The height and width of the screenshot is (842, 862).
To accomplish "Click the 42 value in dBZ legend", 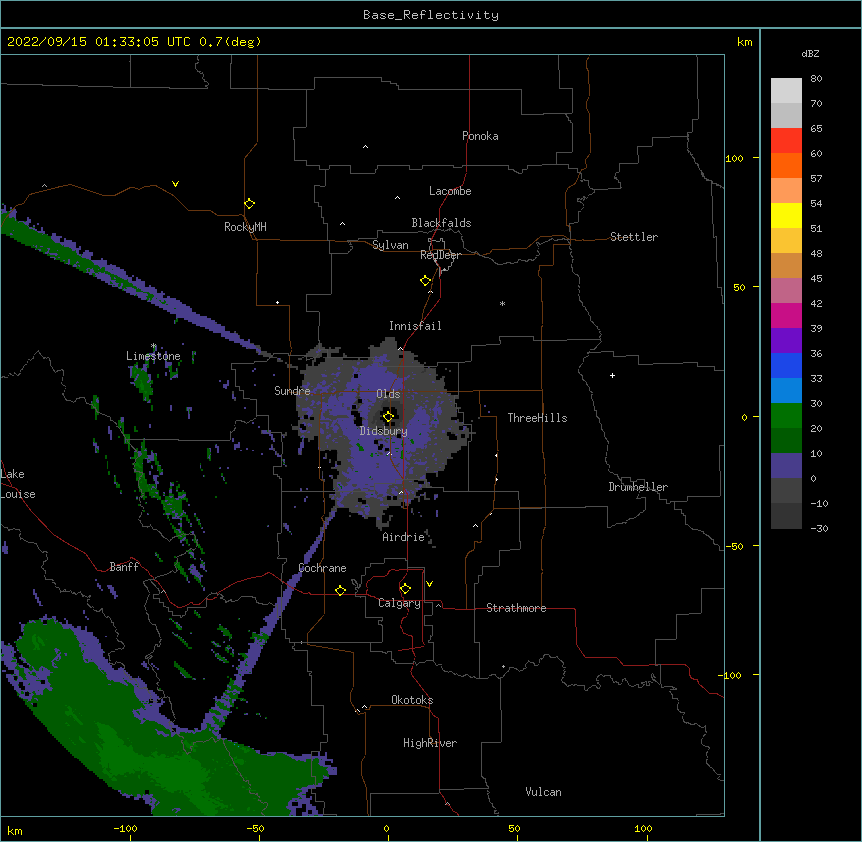I will pos(816,303).
